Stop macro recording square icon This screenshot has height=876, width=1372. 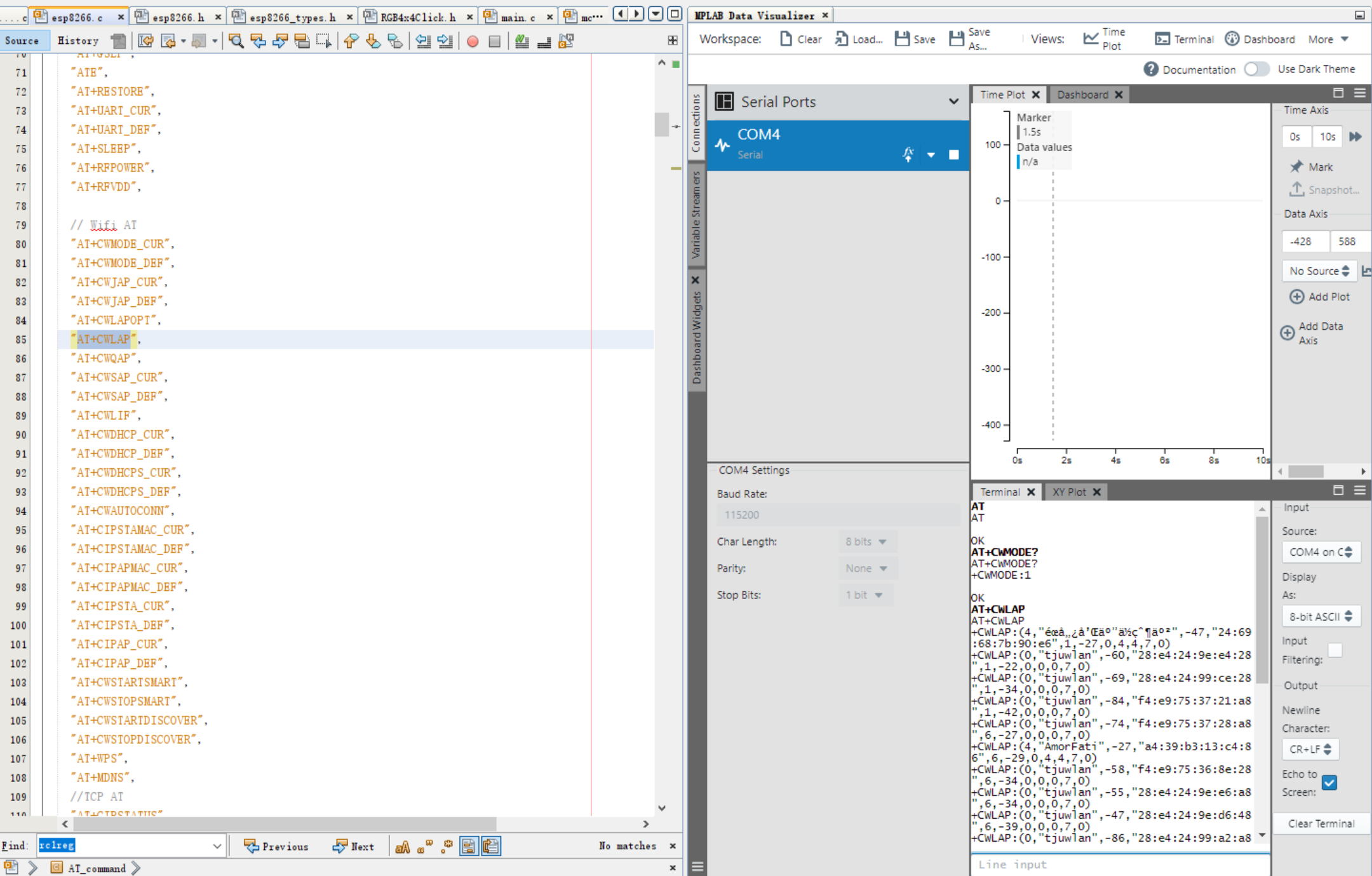(494, 41)
